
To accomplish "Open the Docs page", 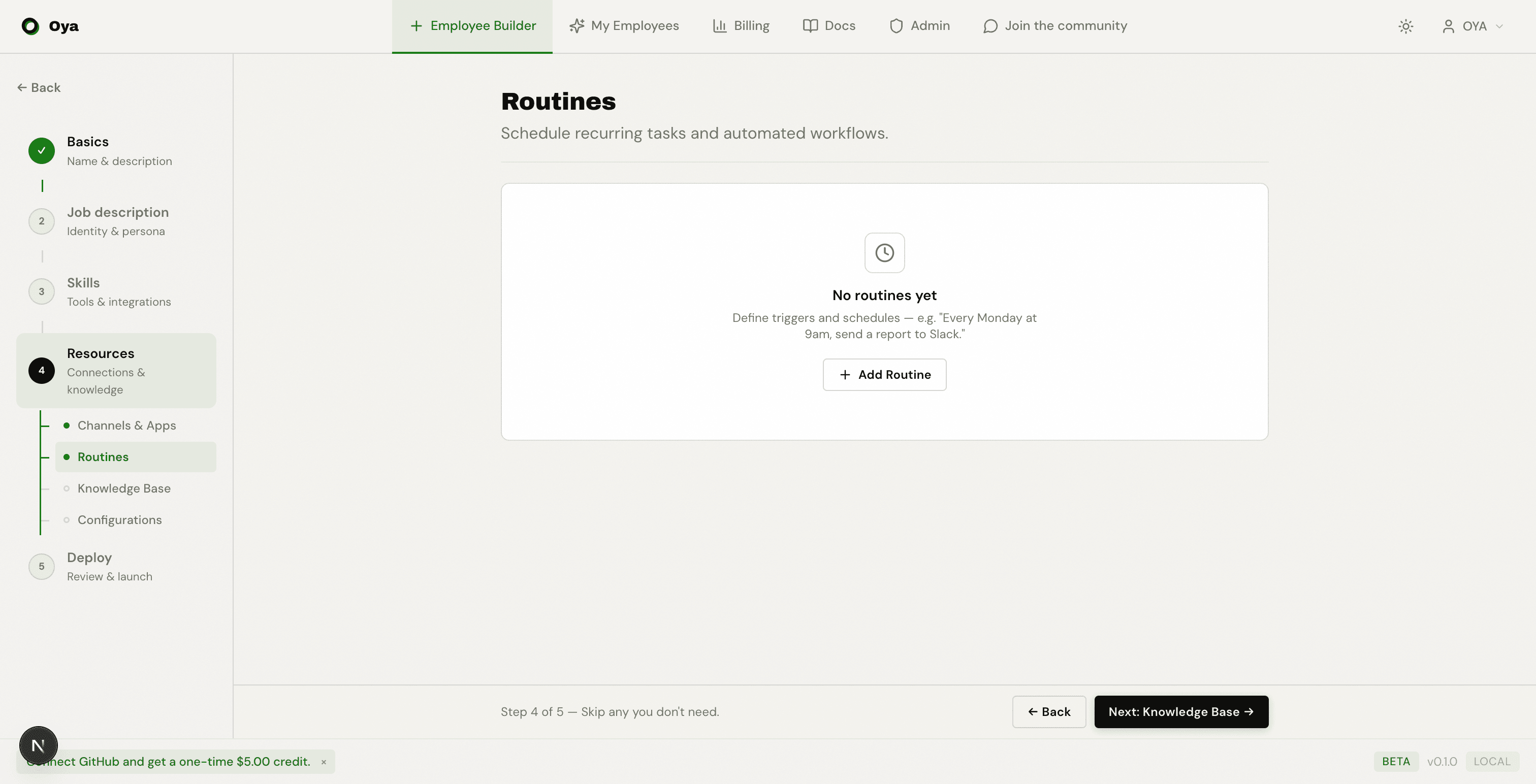I will coord(829,25).
